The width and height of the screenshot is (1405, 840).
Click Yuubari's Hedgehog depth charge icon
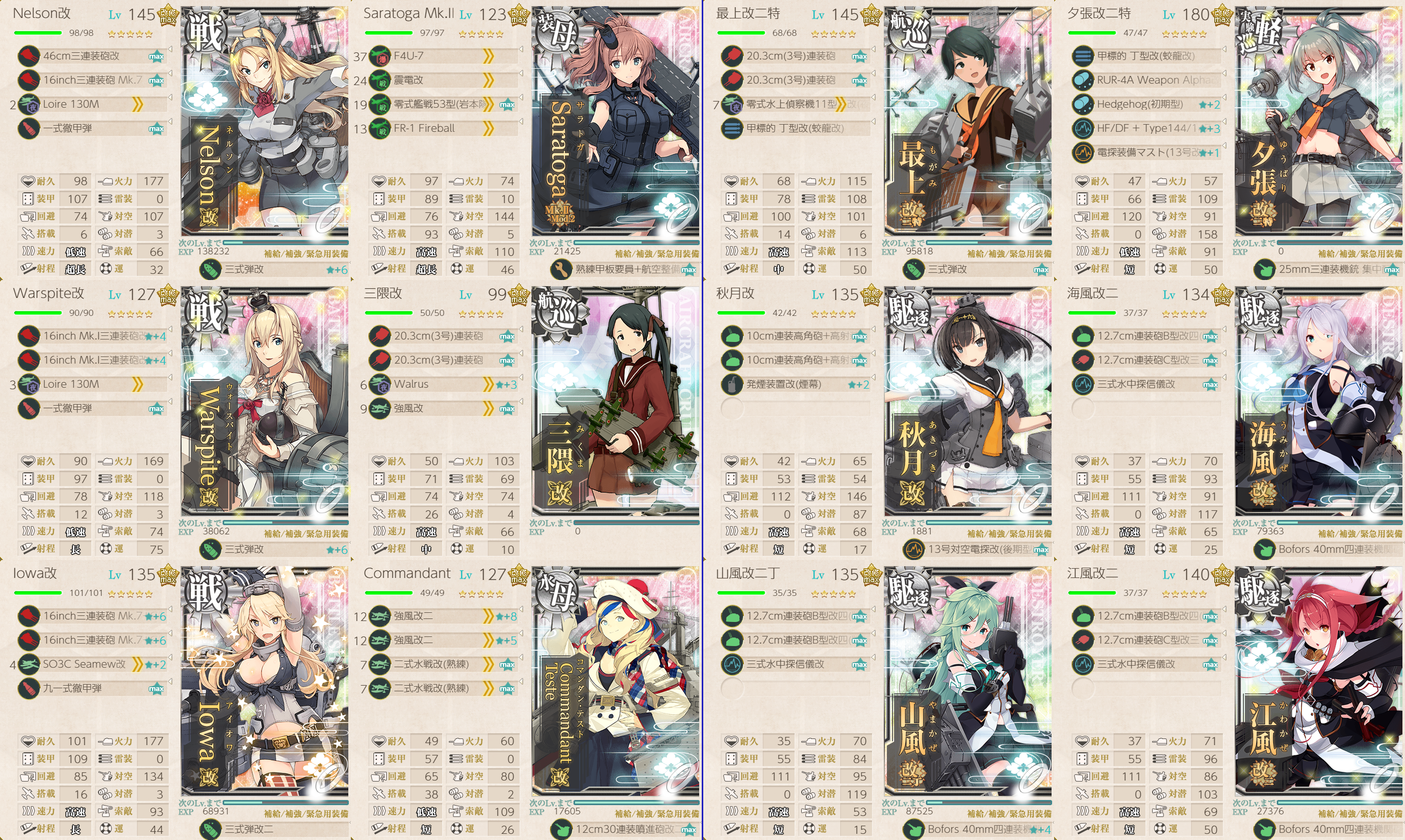tap(1082, 104)
